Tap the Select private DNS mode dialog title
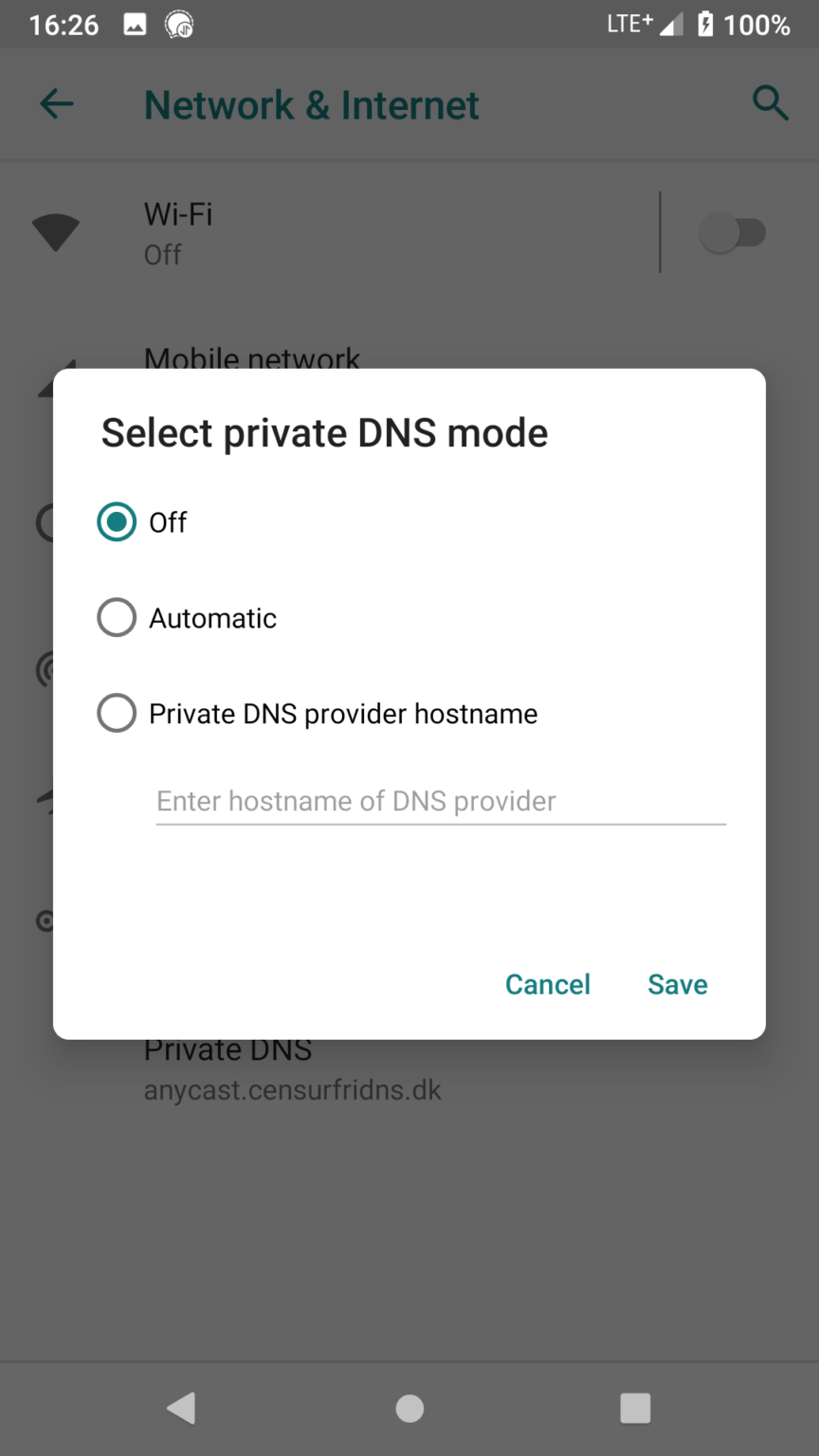This screenshot has width=819, height=1456. [324, 432]
